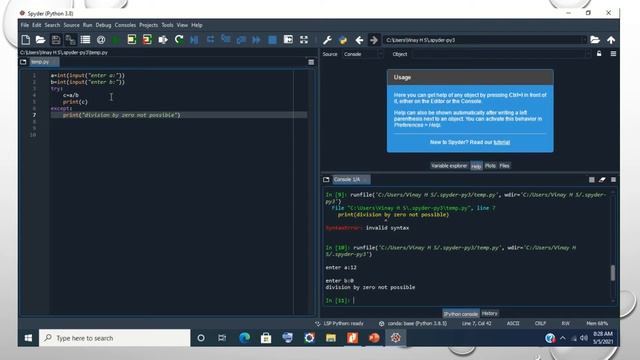640x360 pixels.
Task: Open editor pane options menu
Action: coord(311,62)
